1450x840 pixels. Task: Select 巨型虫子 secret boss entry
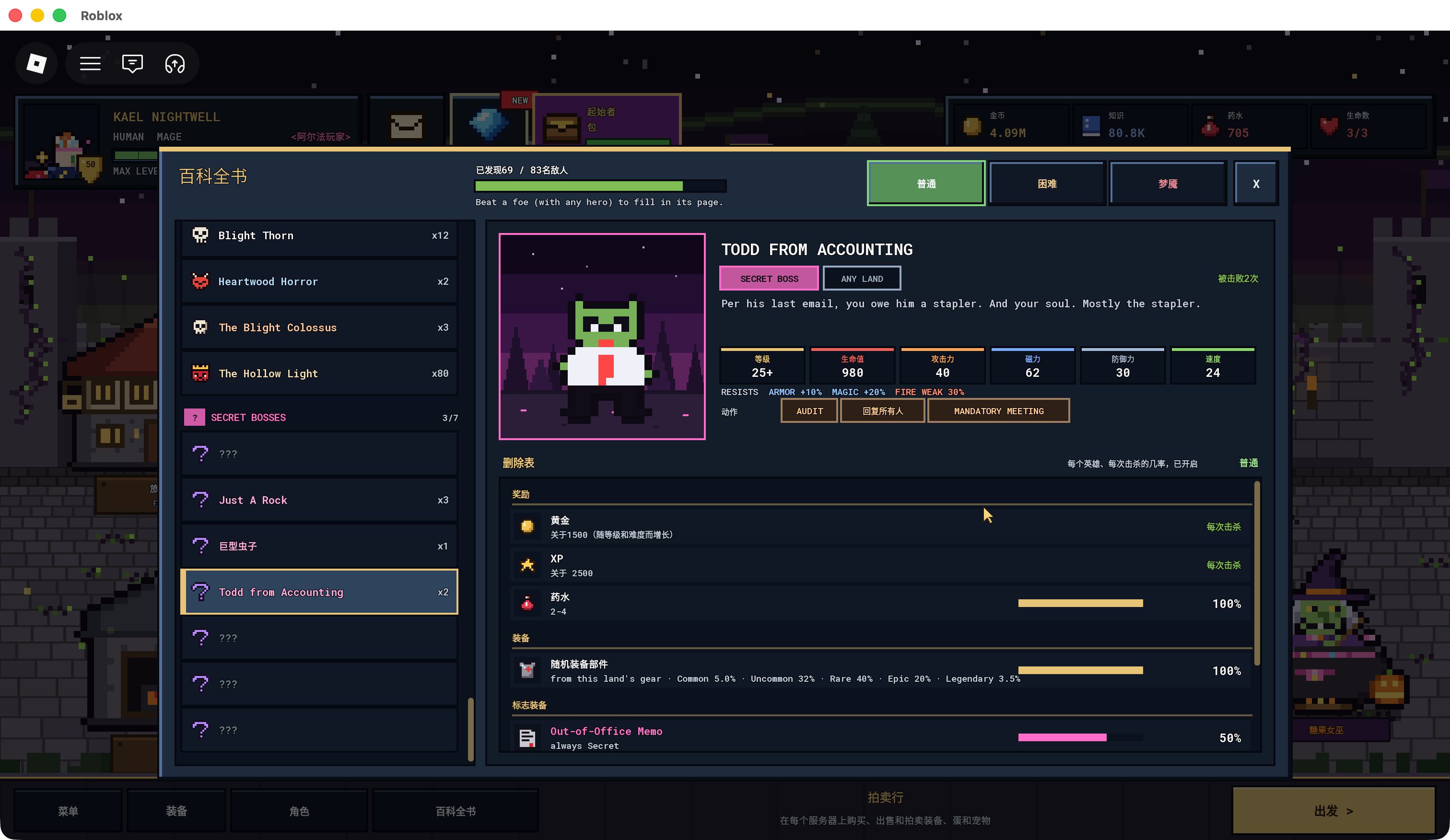pyautogui.click(x=319, y=546)
